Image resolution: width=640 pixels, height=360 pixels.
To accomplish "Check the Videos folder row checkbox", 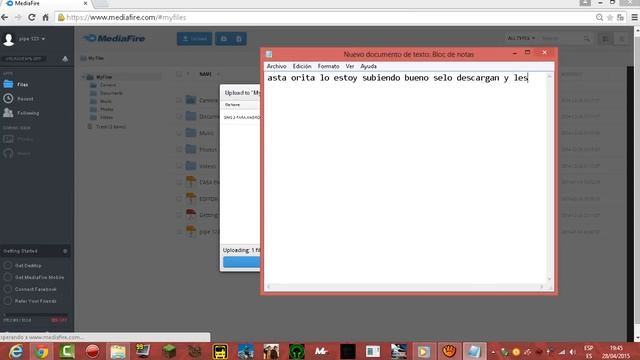I will click(179, 166).
